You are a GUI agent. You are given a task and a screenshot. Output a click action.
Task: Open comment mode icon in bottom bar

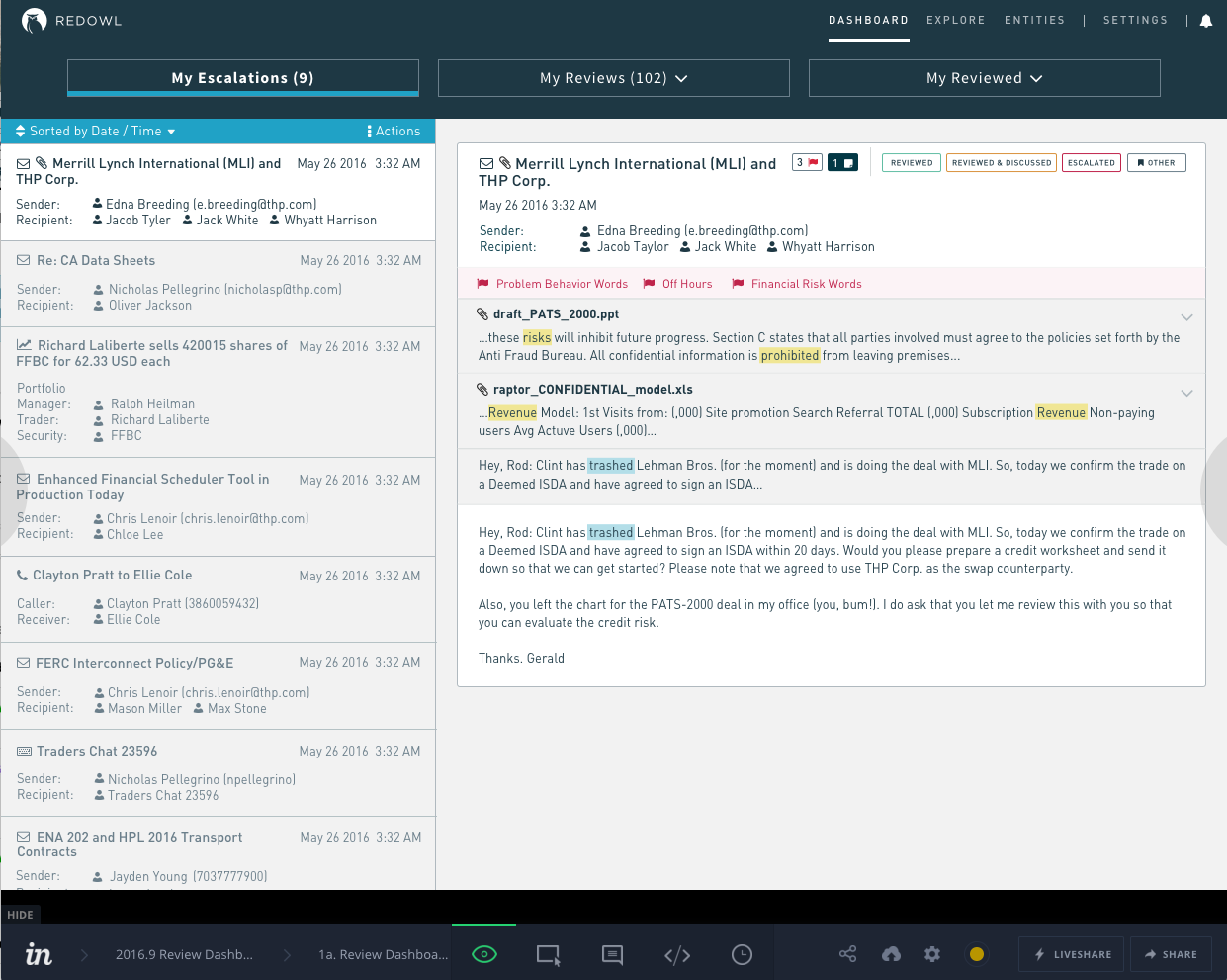click(612, 954)
